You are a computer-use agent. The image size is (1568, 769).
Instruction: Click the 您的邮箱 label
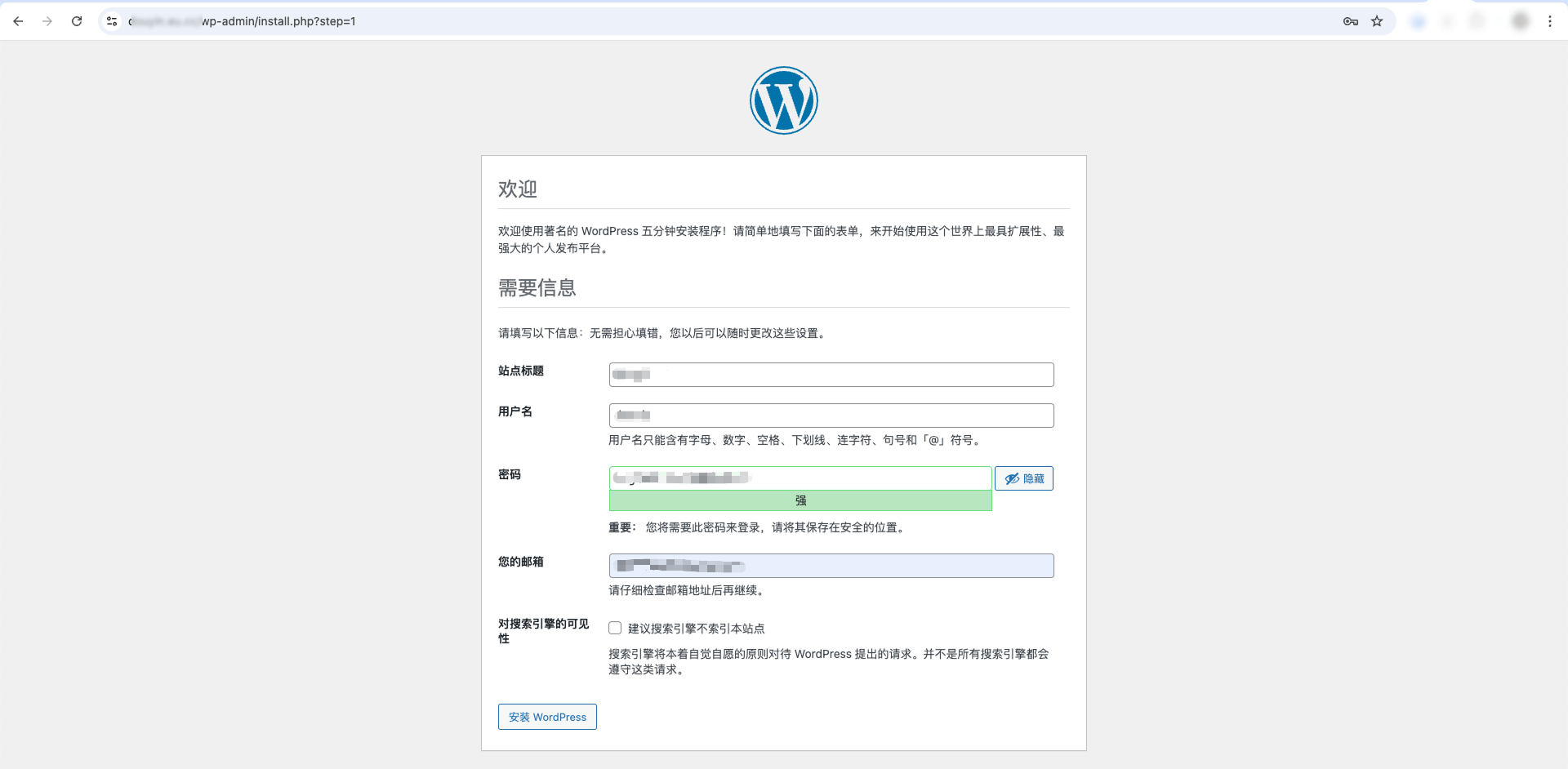pyautogui.click(x=521, y=562)
